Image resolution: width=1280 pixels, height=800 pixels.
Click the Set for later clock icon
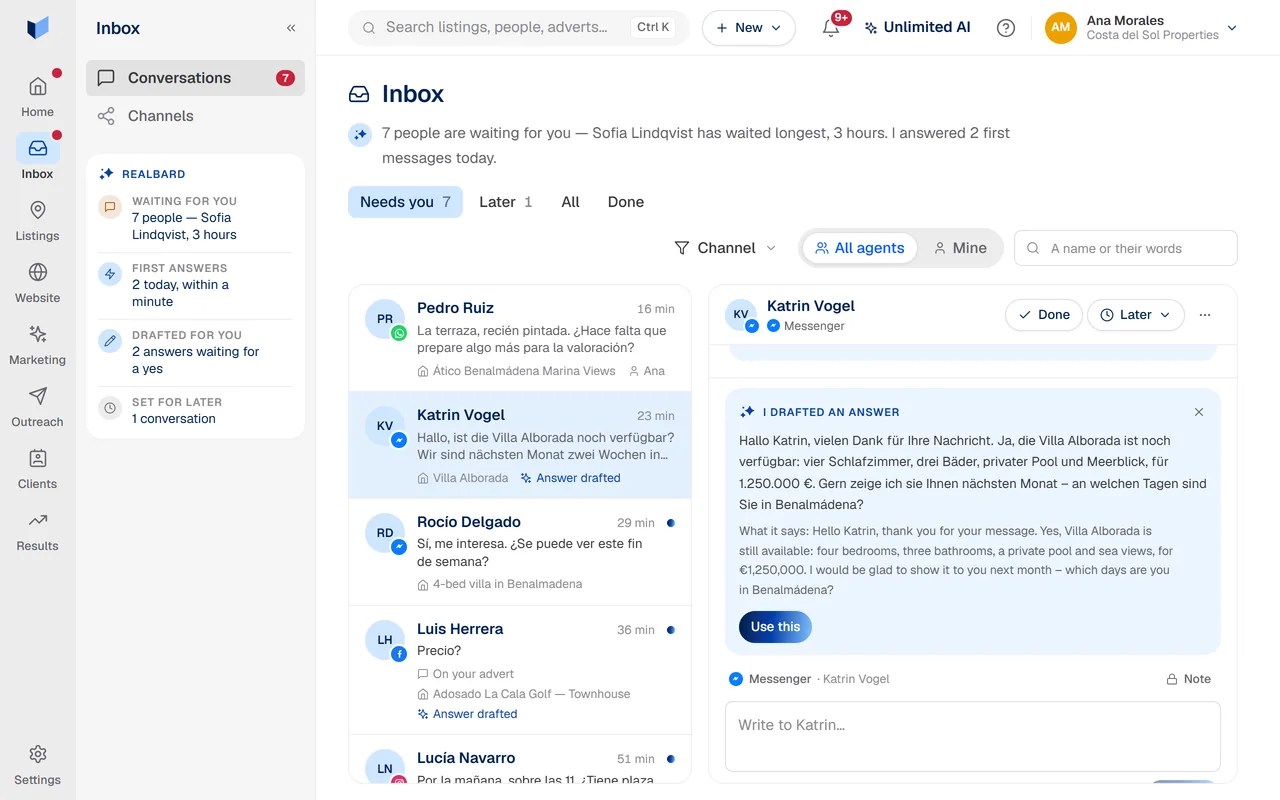click(110, 408)
